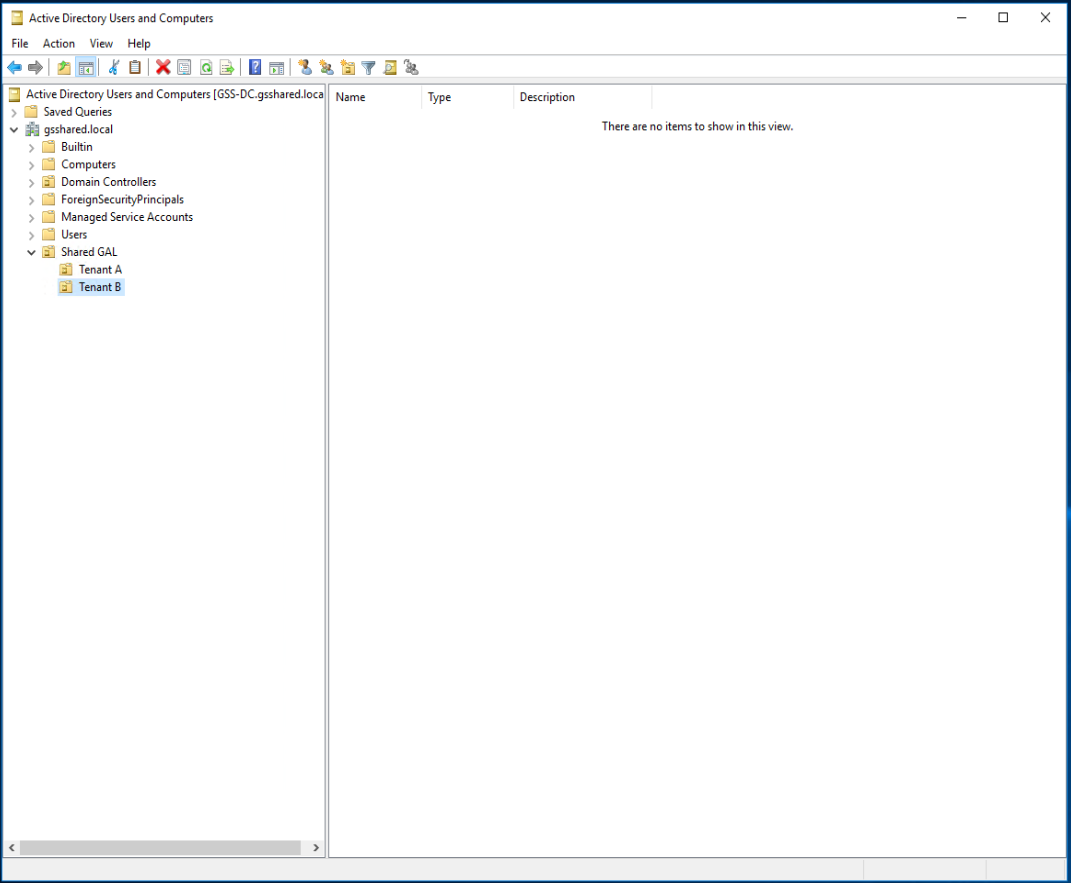Viewport: 1071px width, 883px height.
Task: Click the Description column header
Action: coord(582,98)
